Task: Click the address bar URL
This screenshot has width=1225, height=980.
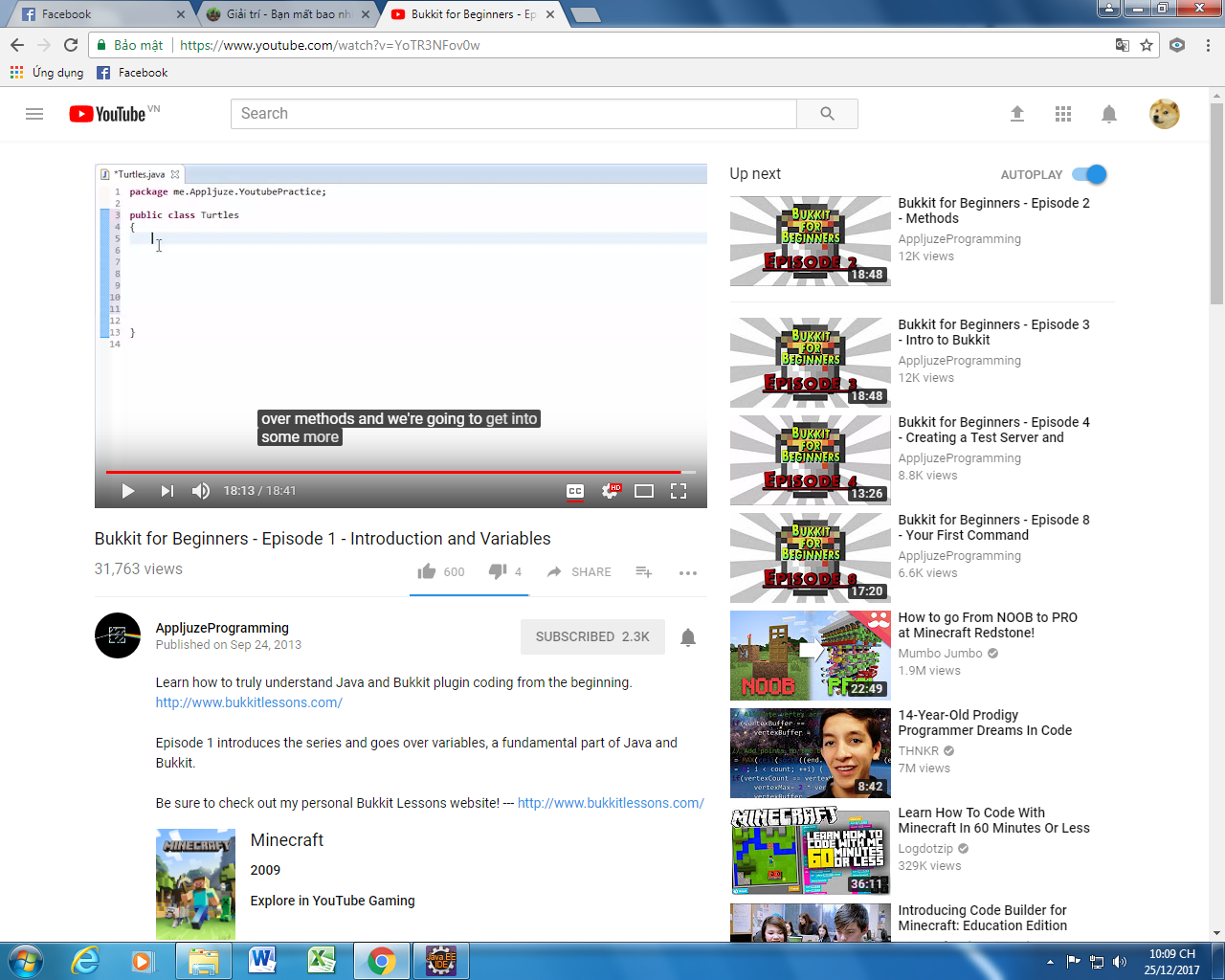Action: (330, 45)
